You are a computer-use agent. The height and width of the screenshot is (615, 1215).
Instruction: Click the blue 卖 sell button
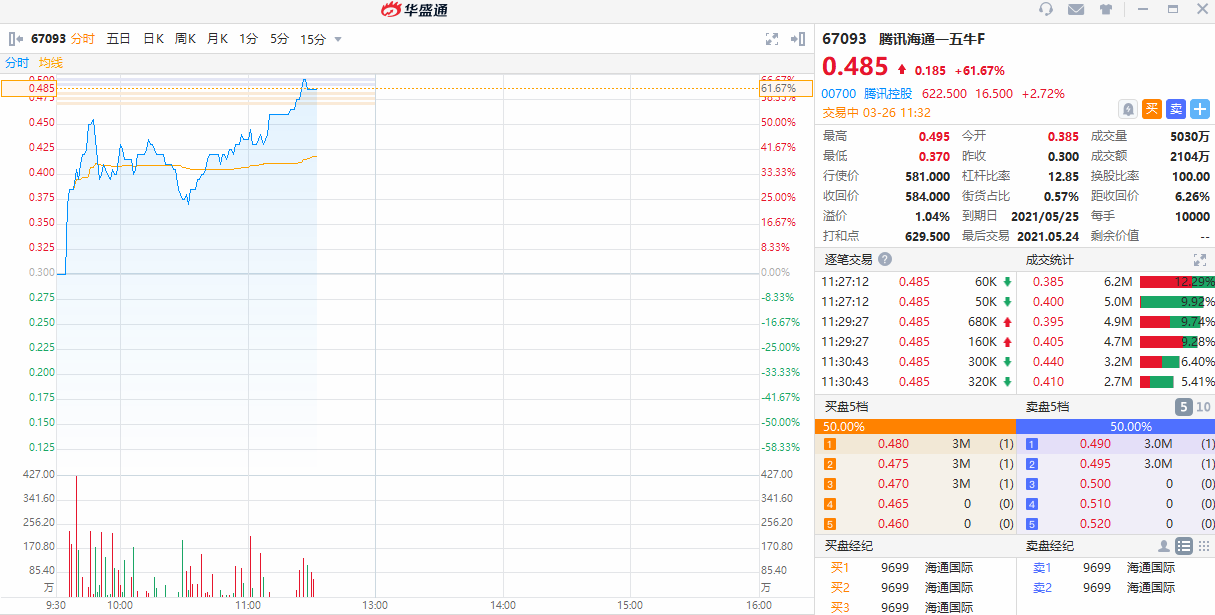point(1176,109)
